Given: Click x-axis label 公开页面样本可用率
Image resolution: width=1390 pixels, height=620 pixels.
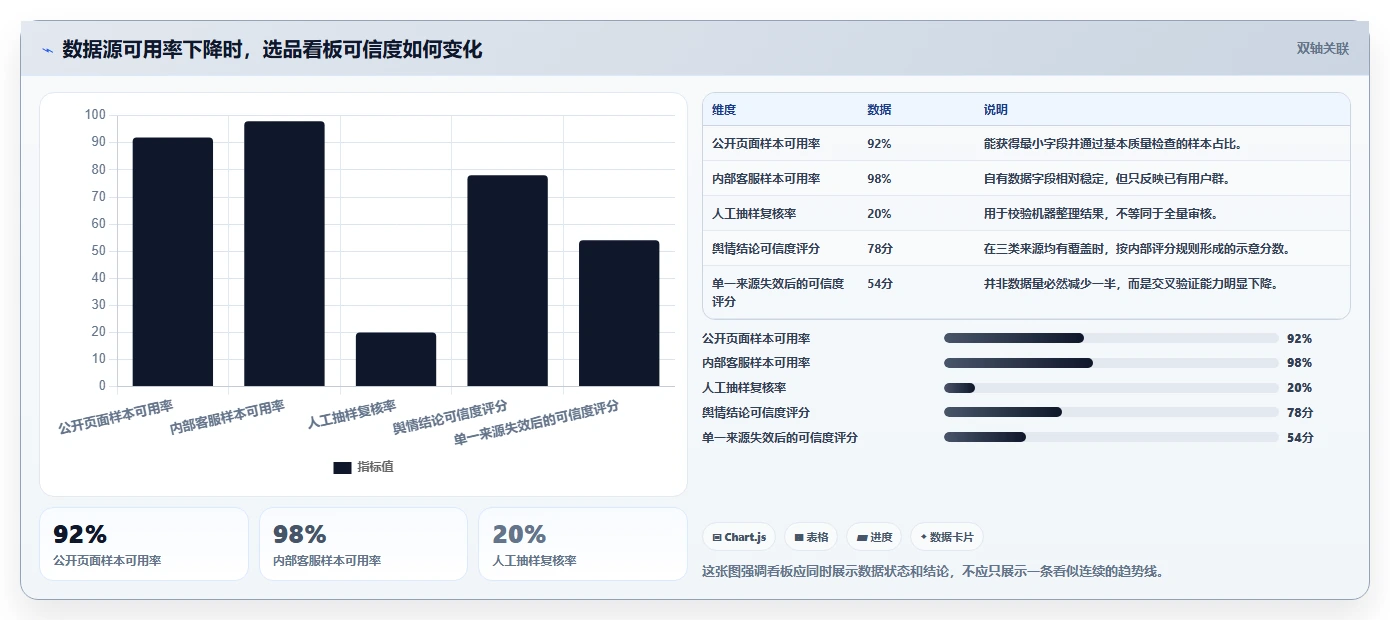Looking at the screenshot, I should click(x=116, y=417).
